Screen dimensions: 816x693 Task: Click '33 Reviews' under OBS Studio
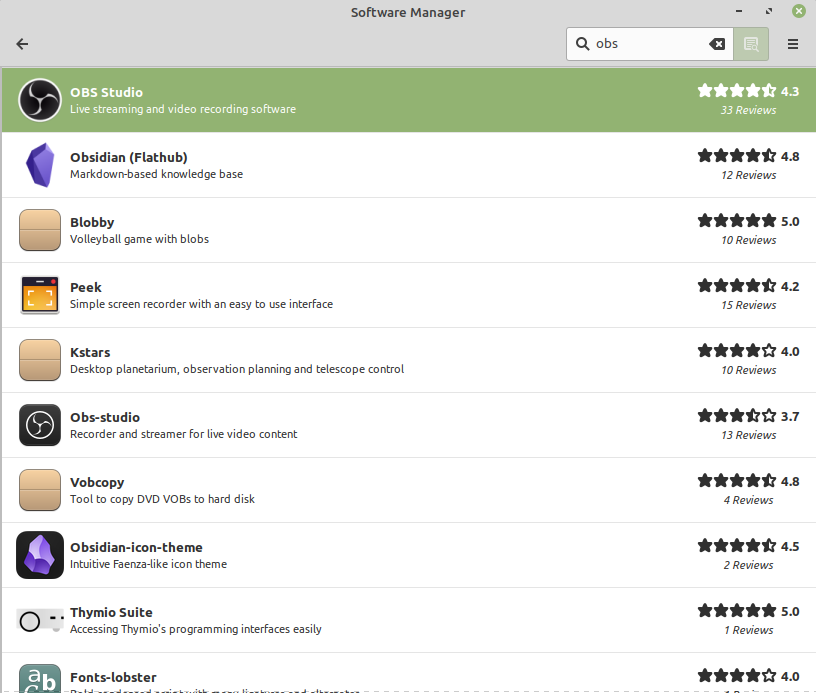pos(748,110)
